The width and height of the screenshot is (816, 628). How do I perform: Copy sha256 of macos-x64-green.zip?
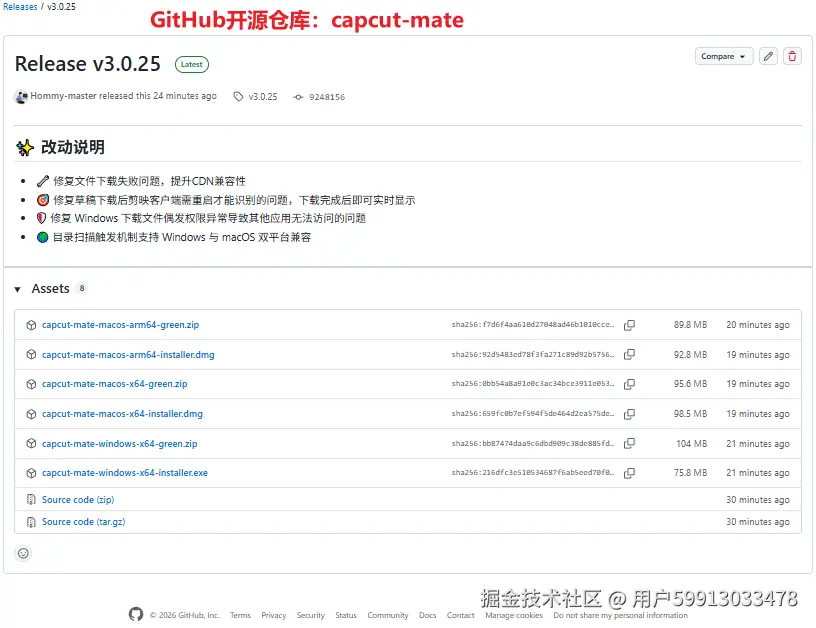point(629,384)
